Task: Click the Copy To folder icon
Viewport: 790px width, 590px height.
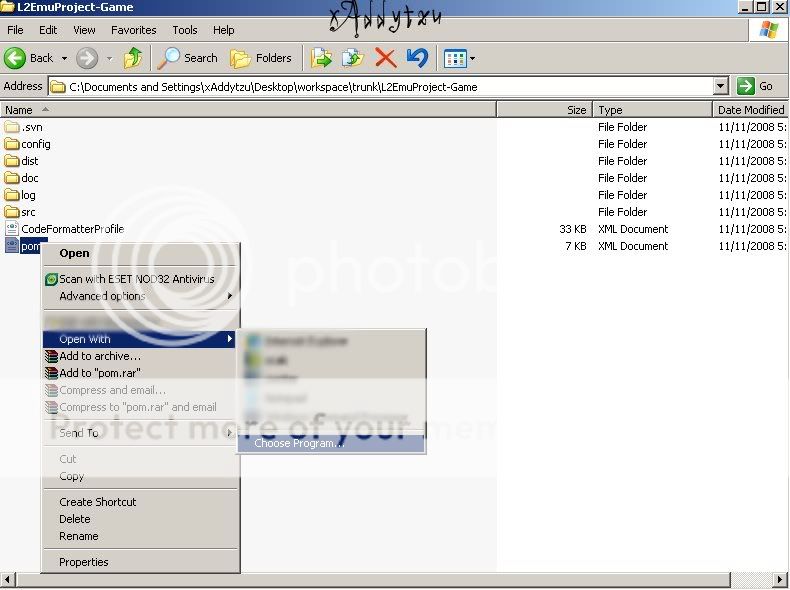Action: point(353,58)
